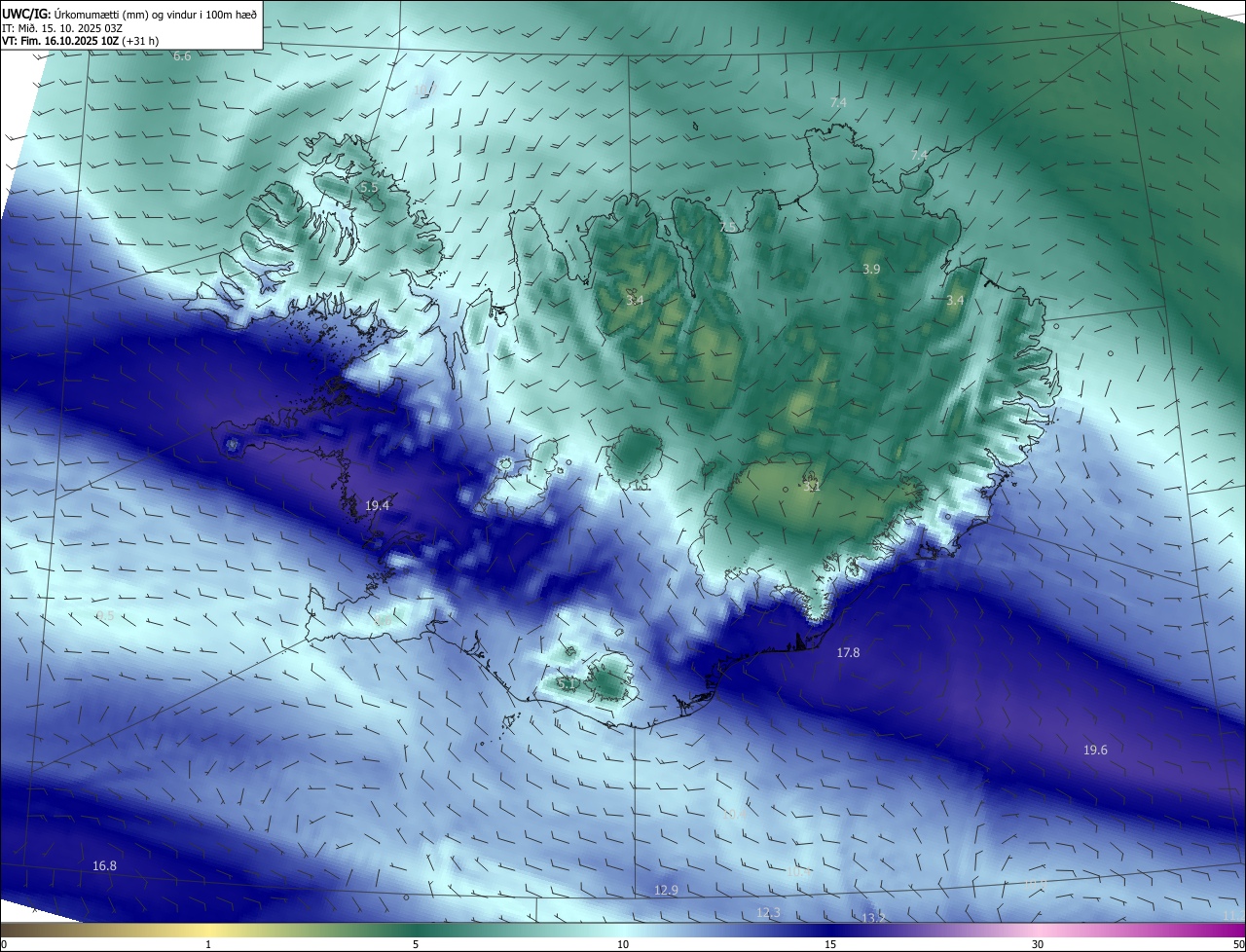
Task: Click the 3.9 value label on the map
Action: [x=871, y=269]
